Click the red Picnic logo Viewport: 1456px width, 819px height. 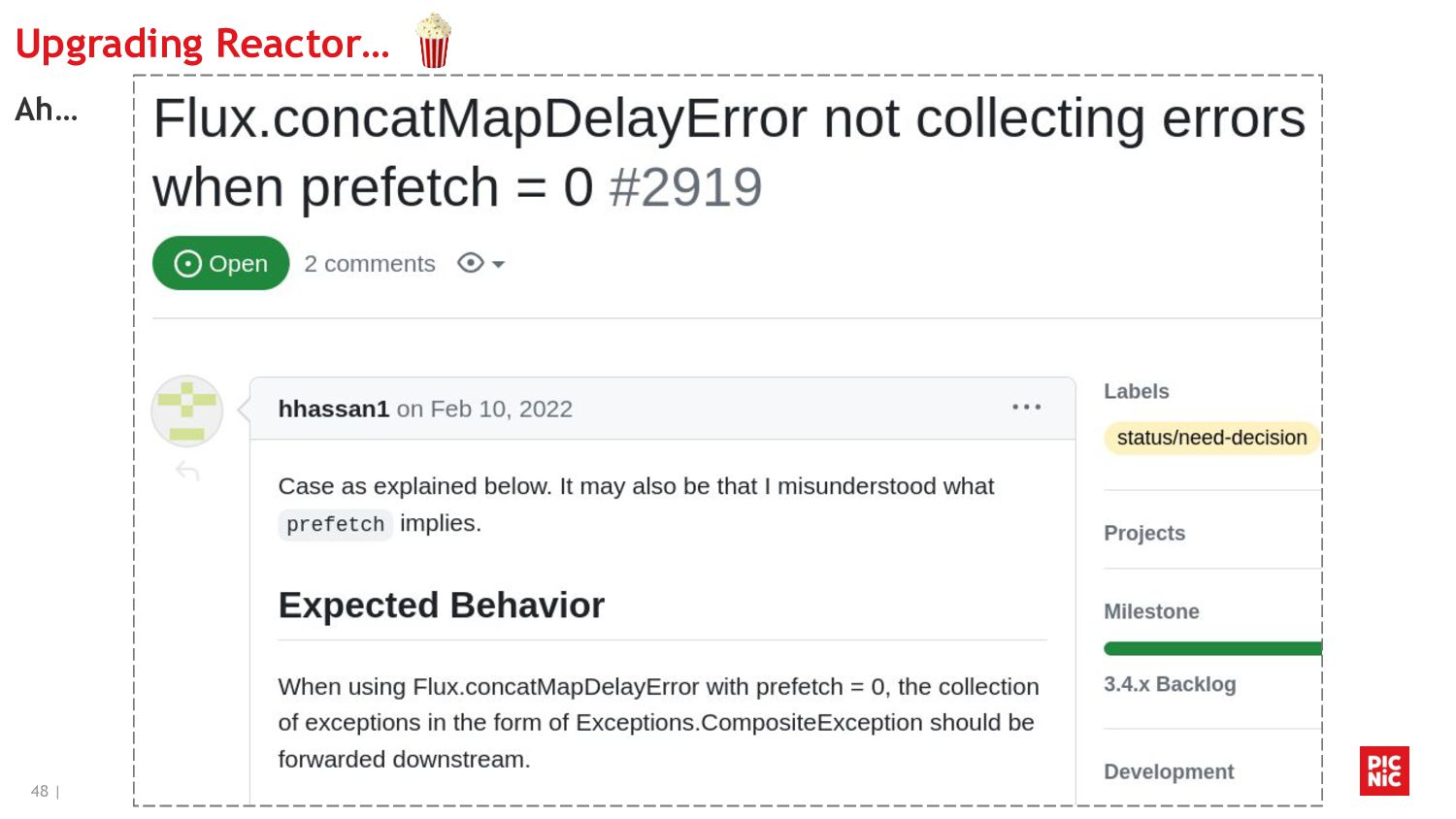[1384, 770]
